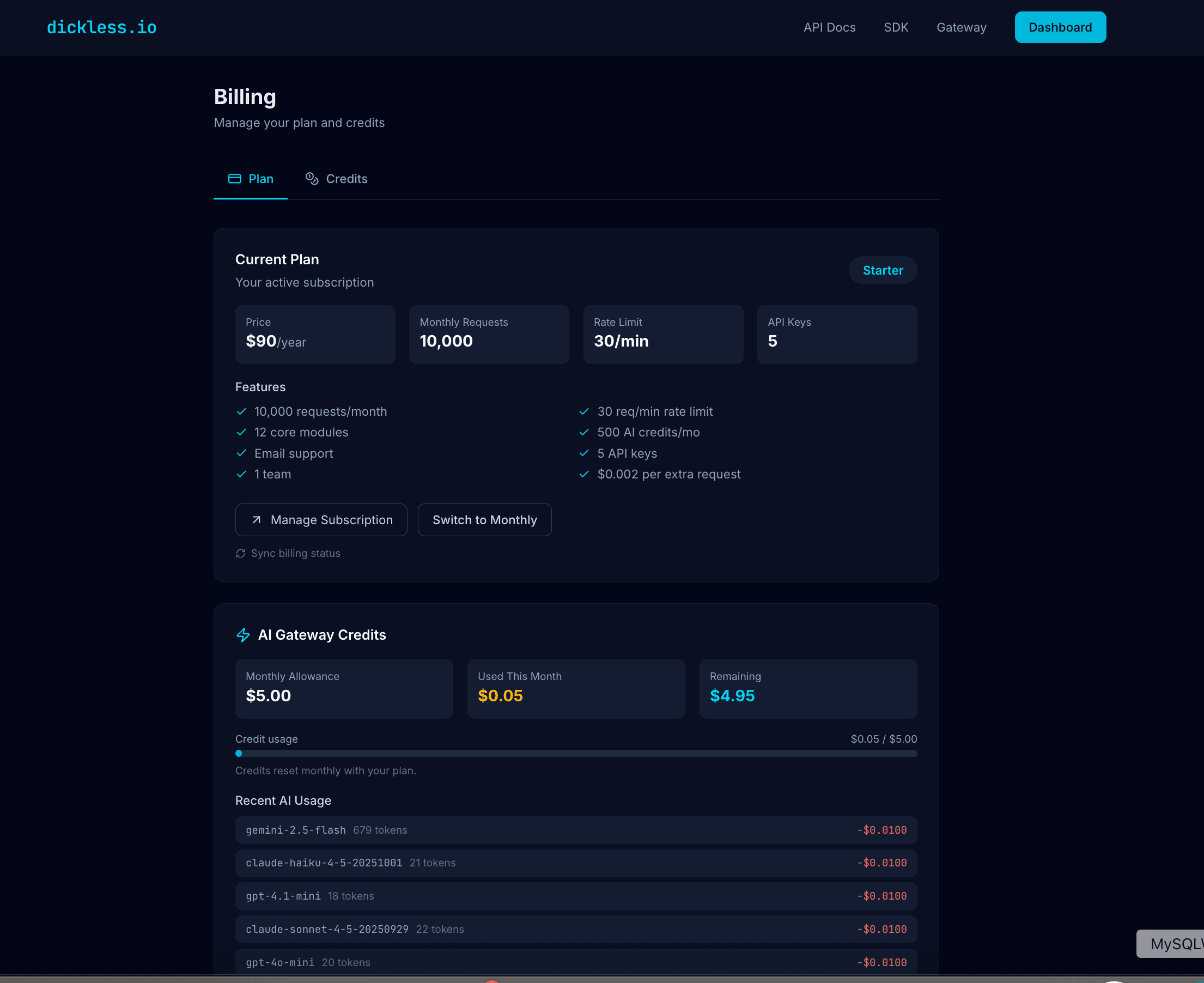
Task: Select the gemini-2.5-flash usage row
Action: click(x=576, y=830)
